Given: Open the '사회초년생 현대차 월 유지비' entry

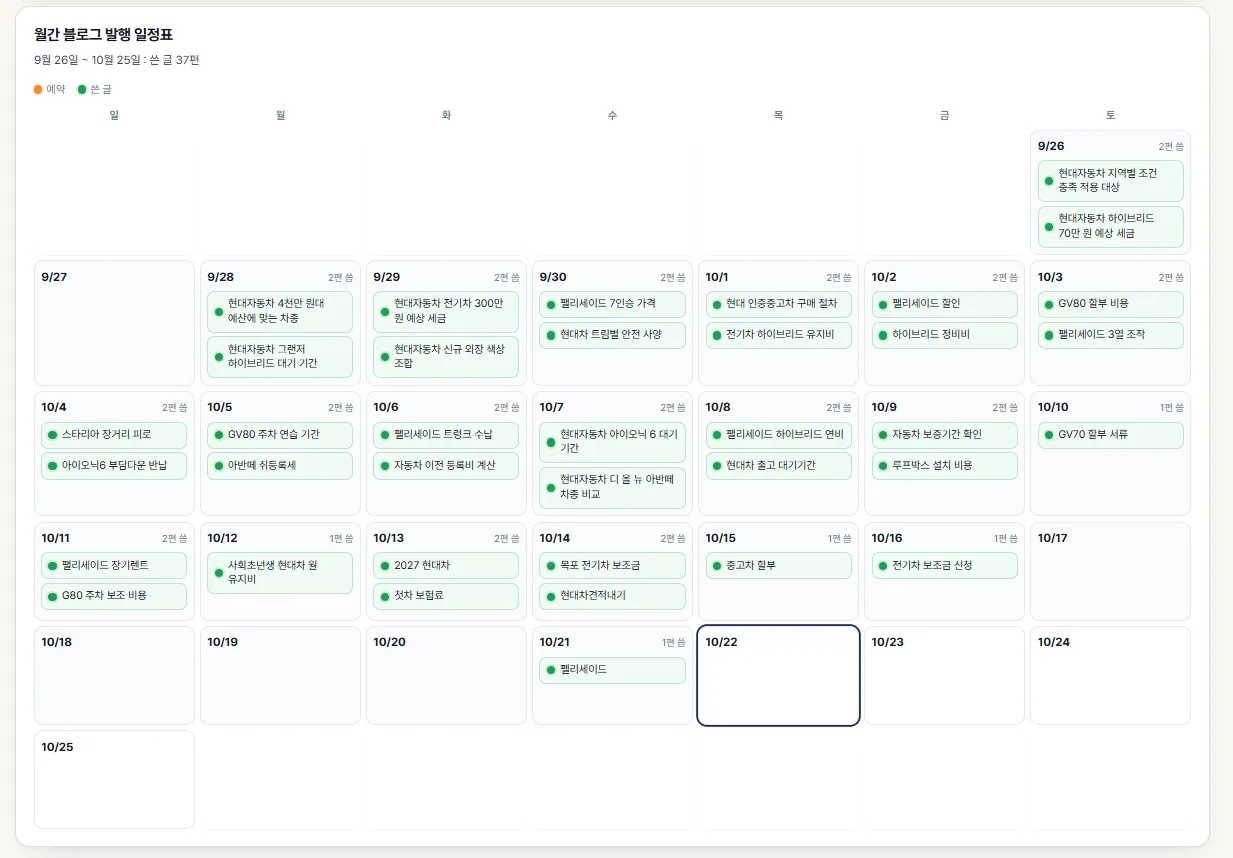Looking at the screenshot, I should coord(280,573).
